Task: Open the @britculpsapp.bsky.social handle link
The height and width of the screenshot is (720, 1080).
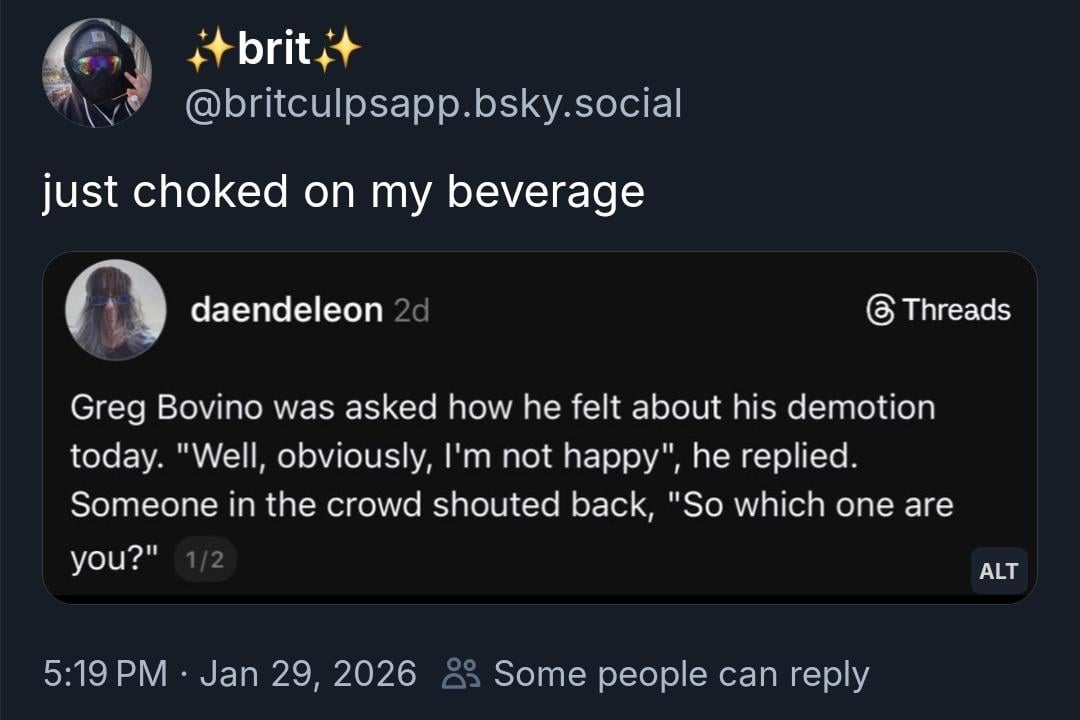Action: [434, 103]
